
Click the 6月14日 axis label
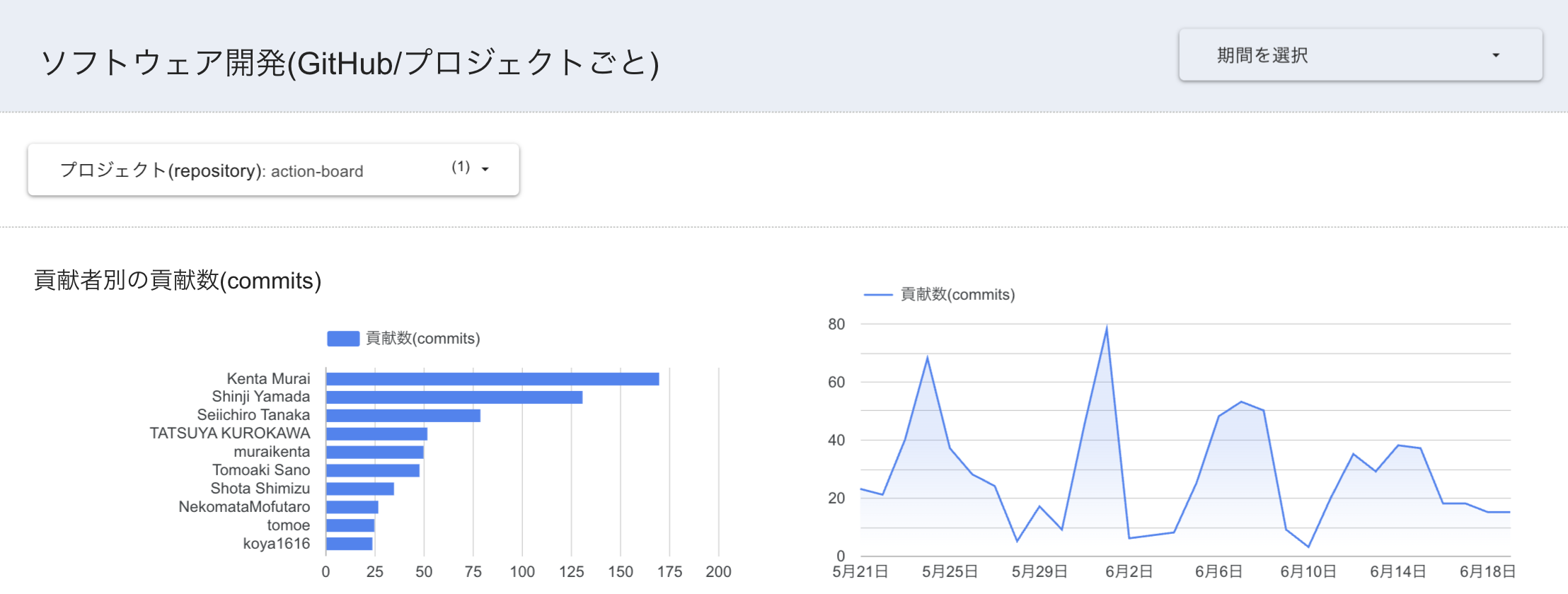(1398, 571)
